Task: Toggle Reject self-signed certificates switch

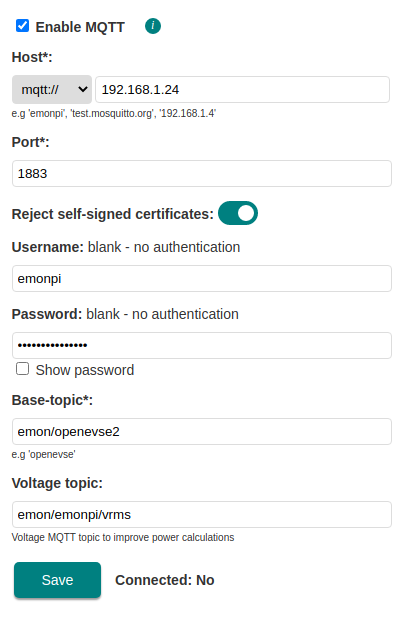Action: click(x=238, y=213)
